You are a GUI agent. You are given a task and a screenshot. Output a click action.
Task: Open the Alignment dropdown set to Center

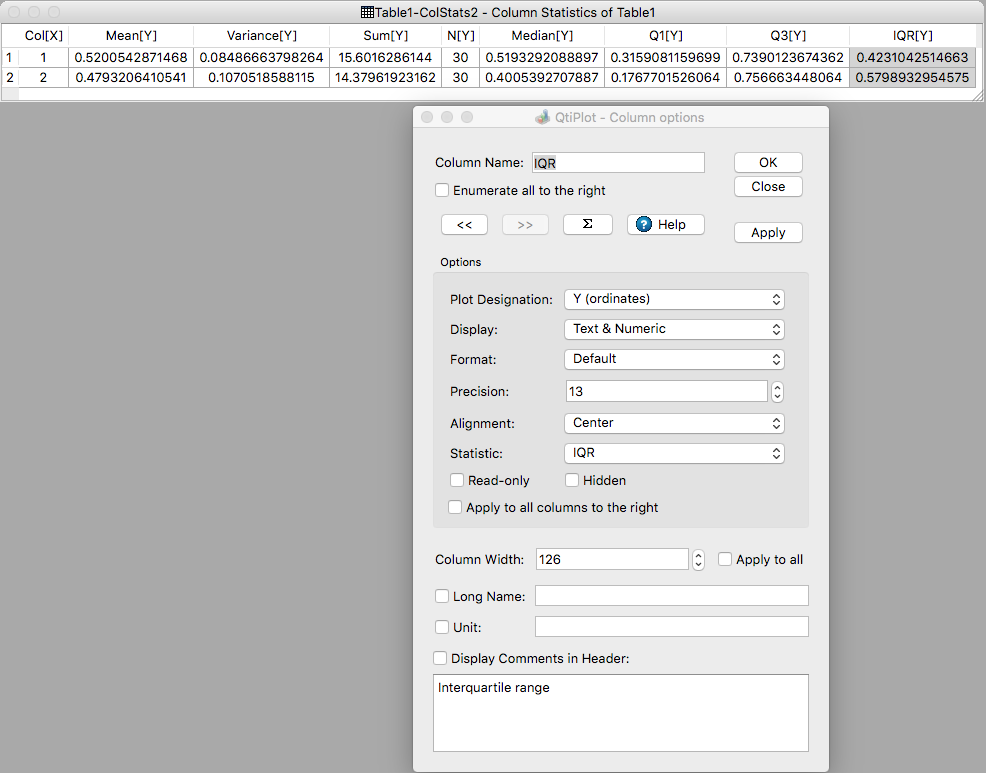pyautogui.click(x=674, y=423)
